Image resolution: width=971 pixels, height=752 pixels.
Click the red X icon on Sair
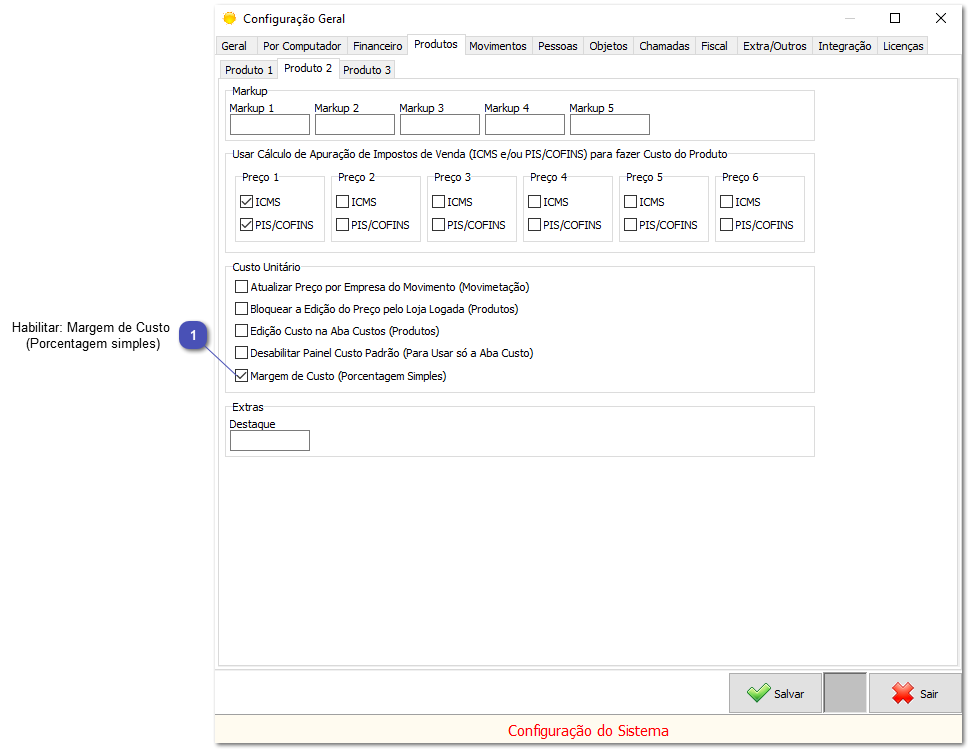[901, 692]
